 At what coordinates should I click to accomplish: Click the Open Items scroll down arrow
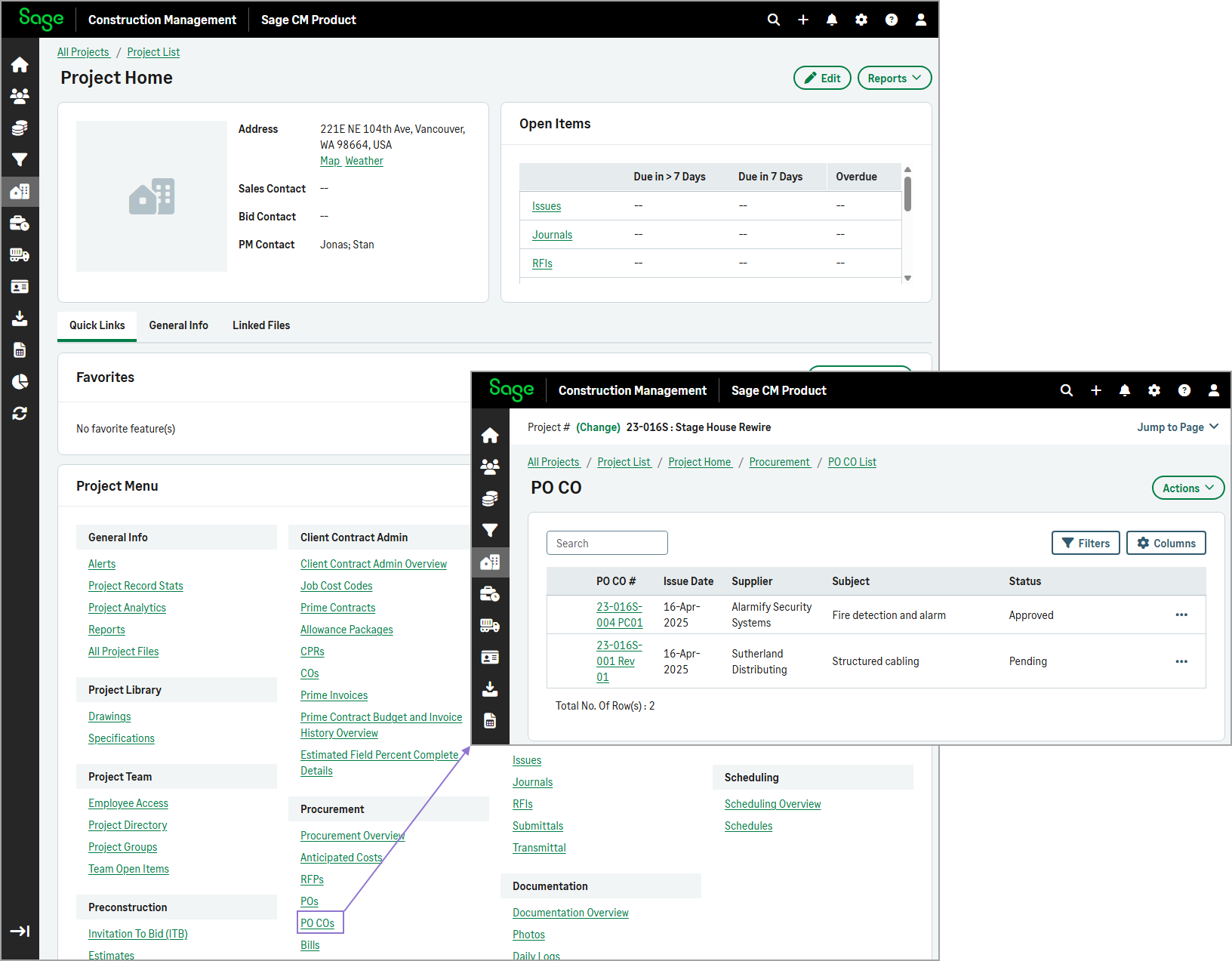pyautogui.click(x=907, y=278)
